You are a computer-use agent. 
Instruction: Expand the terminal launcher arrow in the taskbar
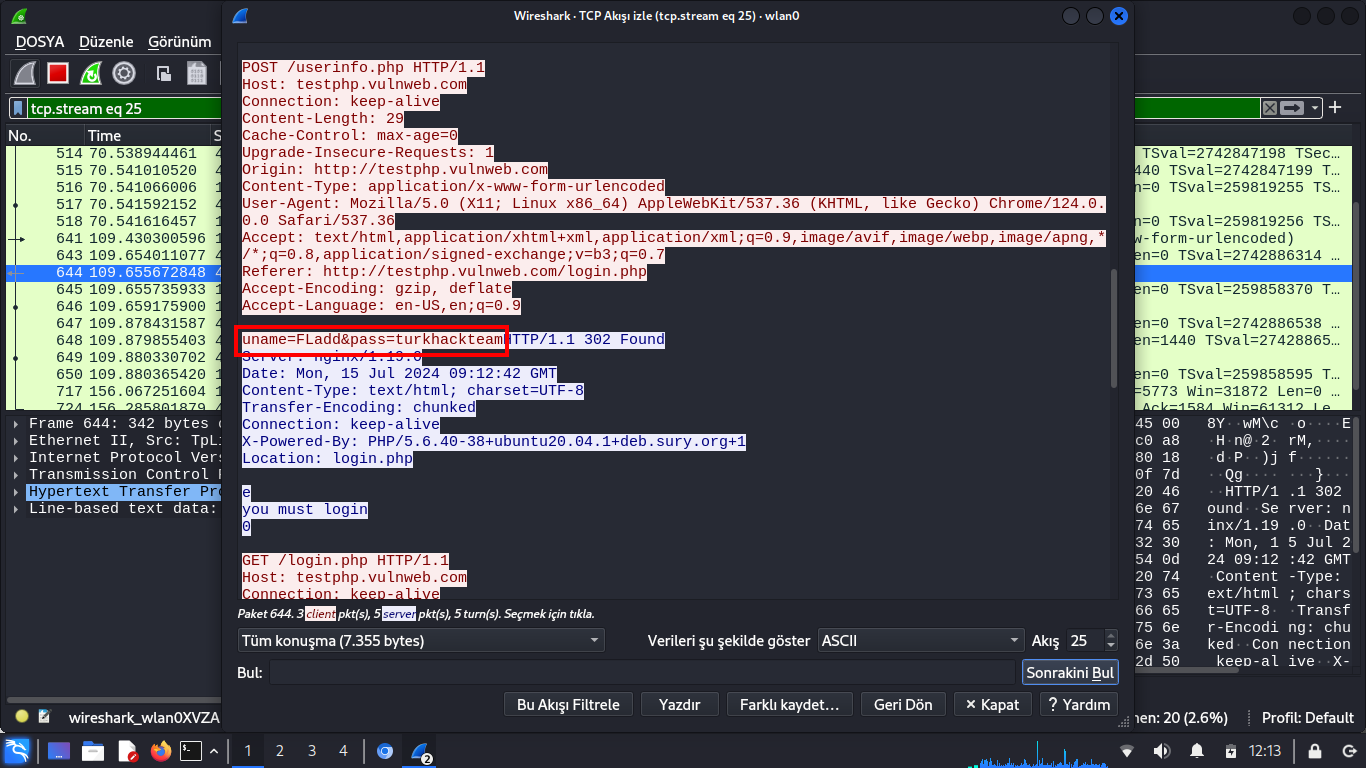[213, 751]
